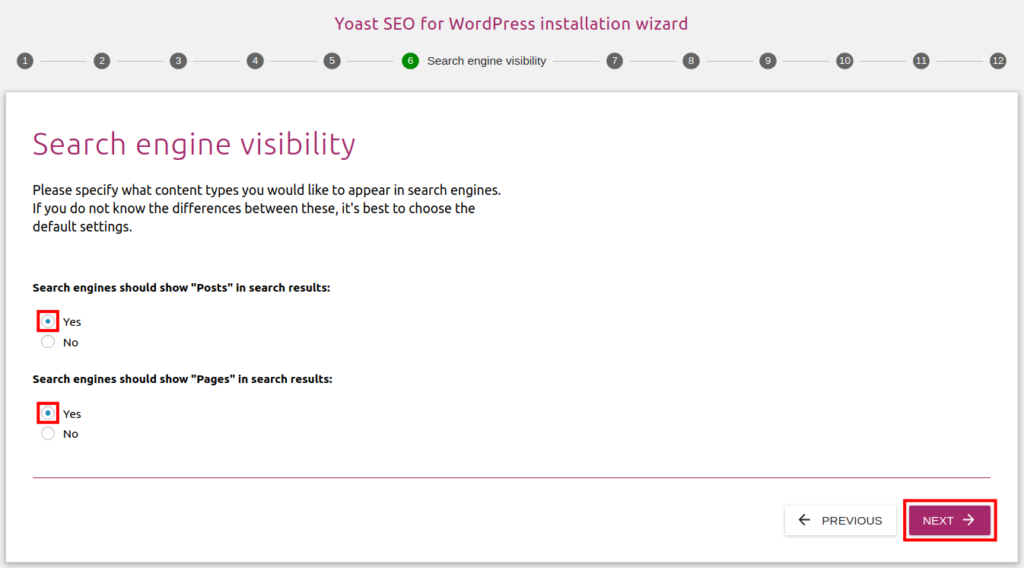Go to wizard step 2 circle
Image resolution: width=1024 pixels, height=568 pixels.
tap(102, 61)
